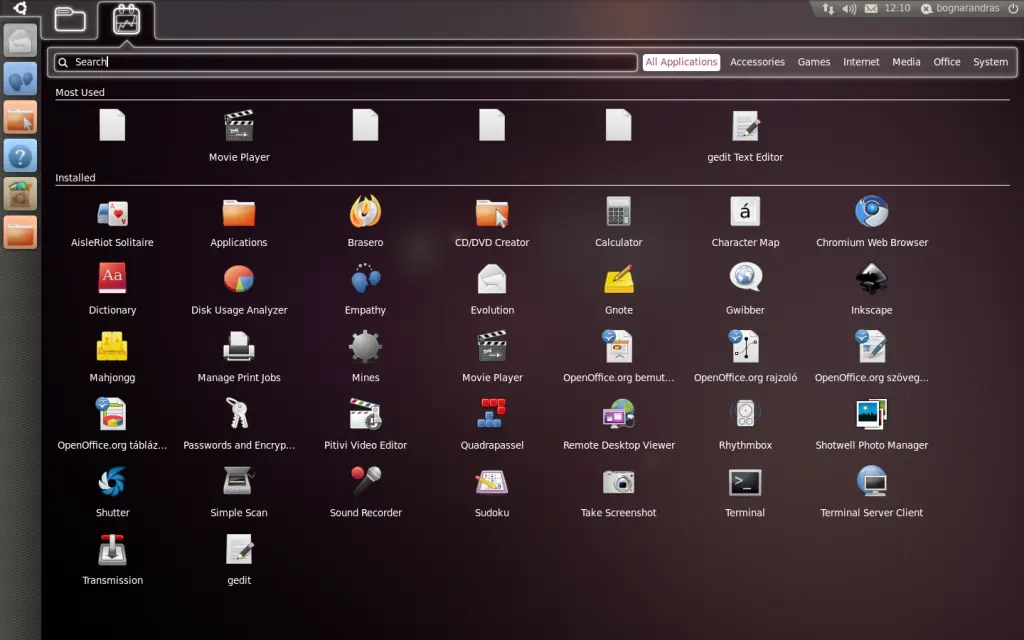1024x640 pixels.
Task: Filter by Media category
Action: 906,62
